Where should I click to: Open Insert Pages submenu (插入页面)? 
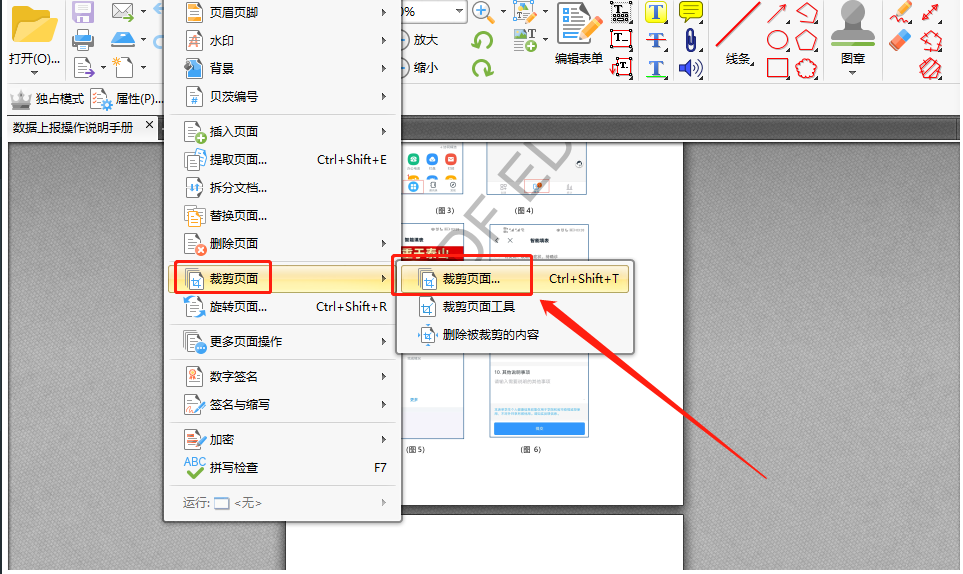285,131
